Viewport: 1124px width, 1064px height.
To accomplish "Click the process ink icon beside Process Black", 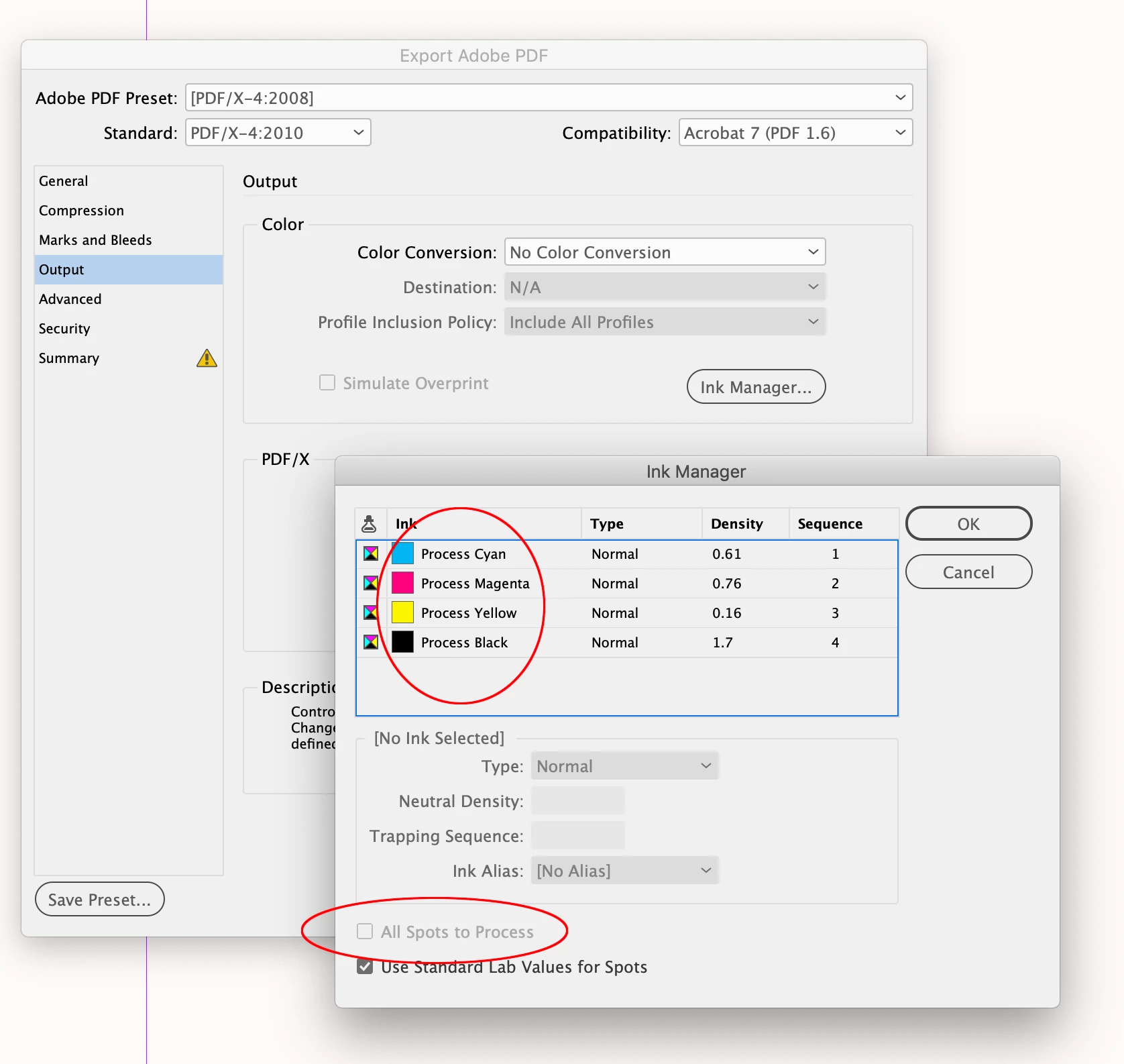I will click(371, 642).
